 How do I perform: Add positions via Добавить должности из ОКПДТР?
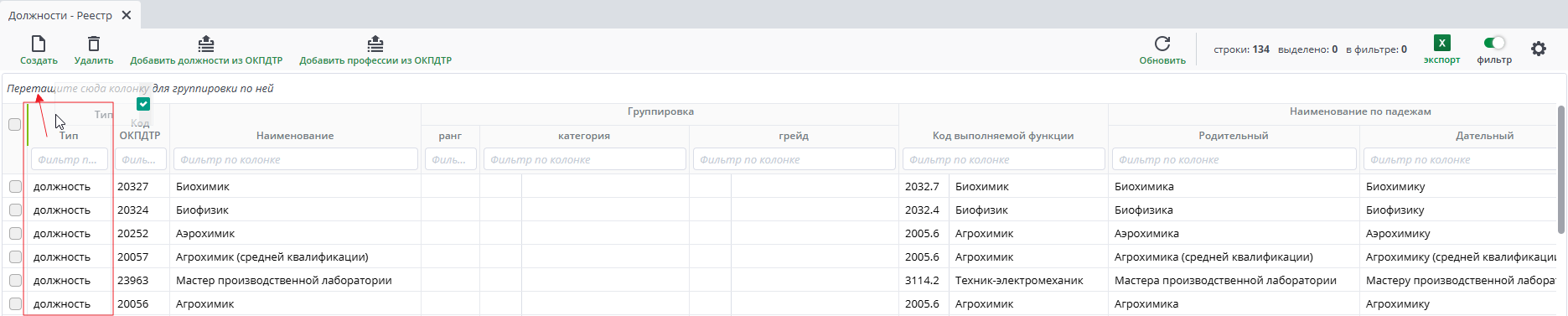pos(206,50)
